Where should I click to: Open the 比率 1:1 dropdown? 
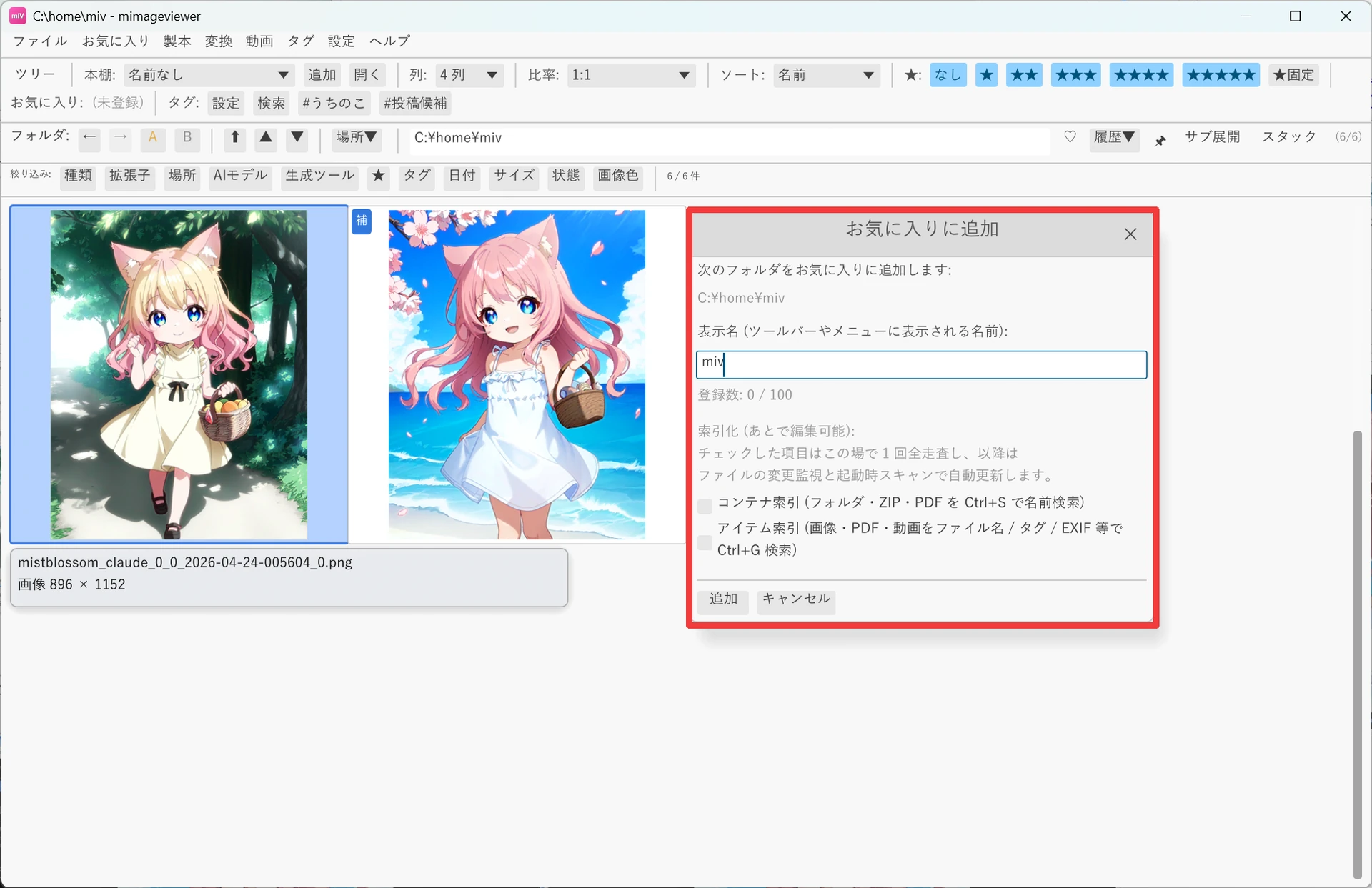click(632, 75)
